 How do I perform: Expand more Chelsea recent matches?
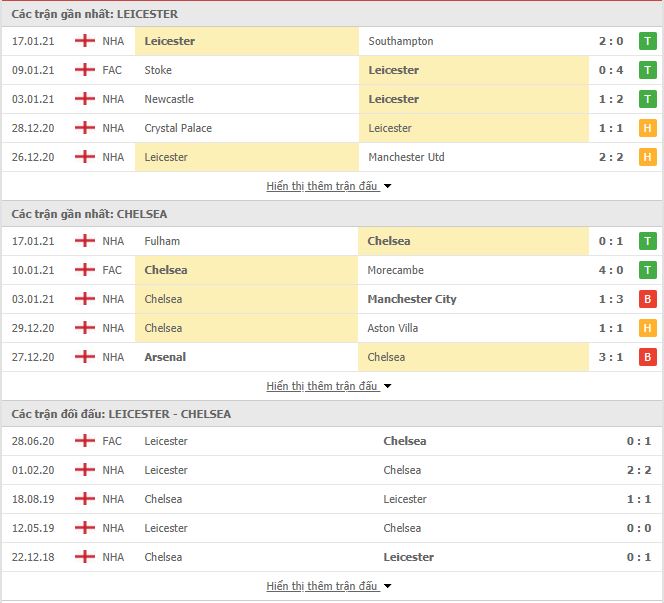[329, 386]
